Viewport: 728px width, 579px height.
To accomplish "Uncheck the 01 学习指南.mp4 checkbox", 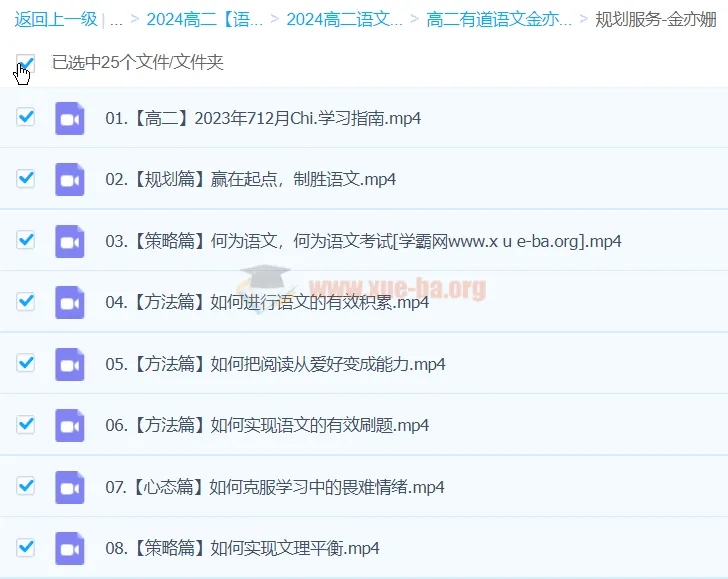I will [x=26, y=117].
